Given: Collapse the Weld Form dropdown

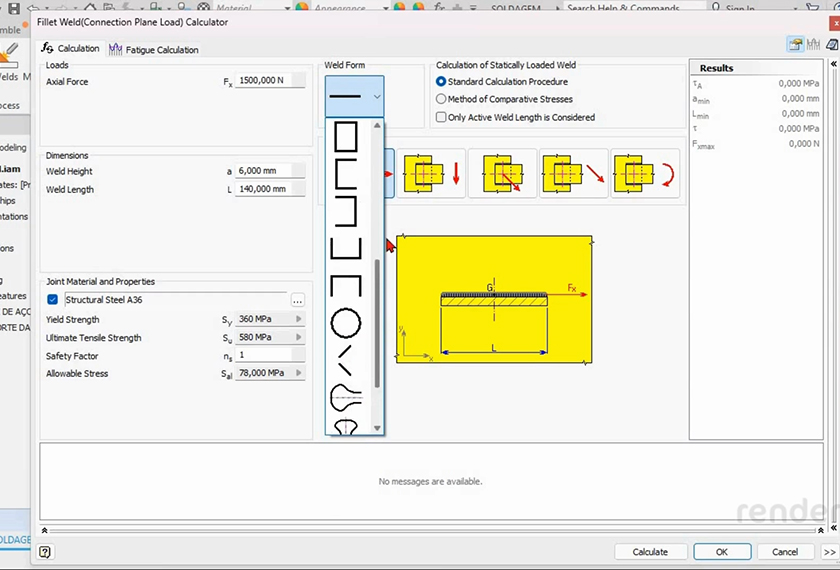Looking at the screenshot, I should pos(376,97).
